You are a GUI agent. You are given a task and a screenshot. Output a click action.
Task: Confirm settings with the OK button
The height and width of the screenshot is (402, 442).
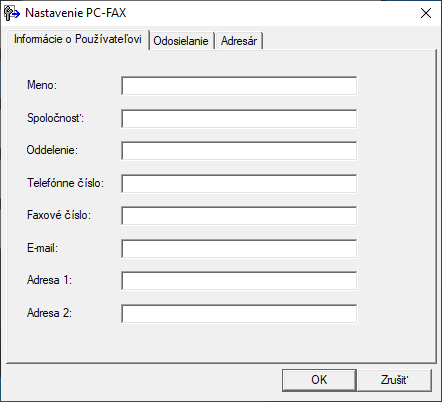click(319, 380)
